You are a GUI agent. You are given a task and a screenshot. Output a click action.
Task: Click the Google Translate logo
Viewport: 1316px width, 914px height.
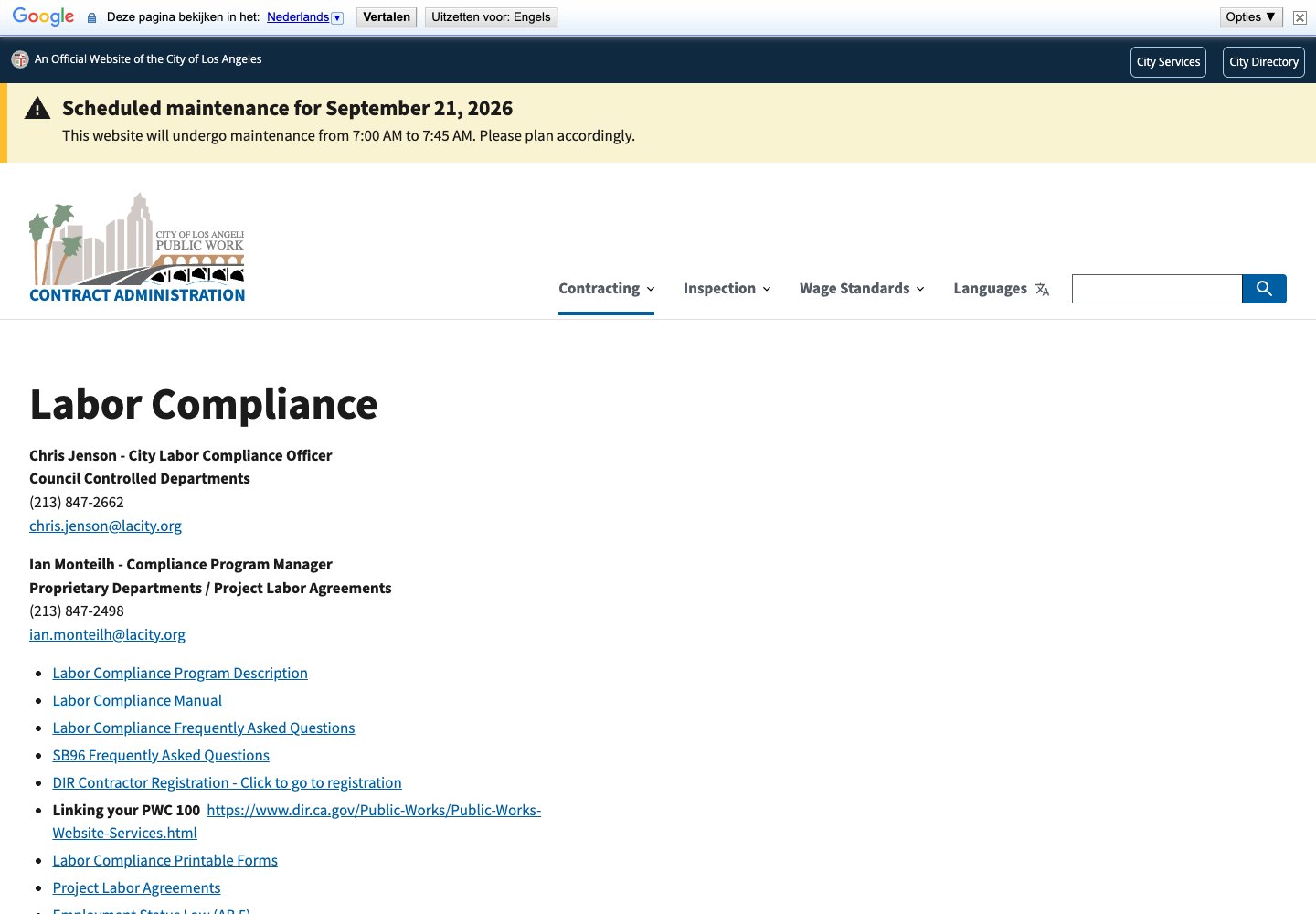coord(43,17)
